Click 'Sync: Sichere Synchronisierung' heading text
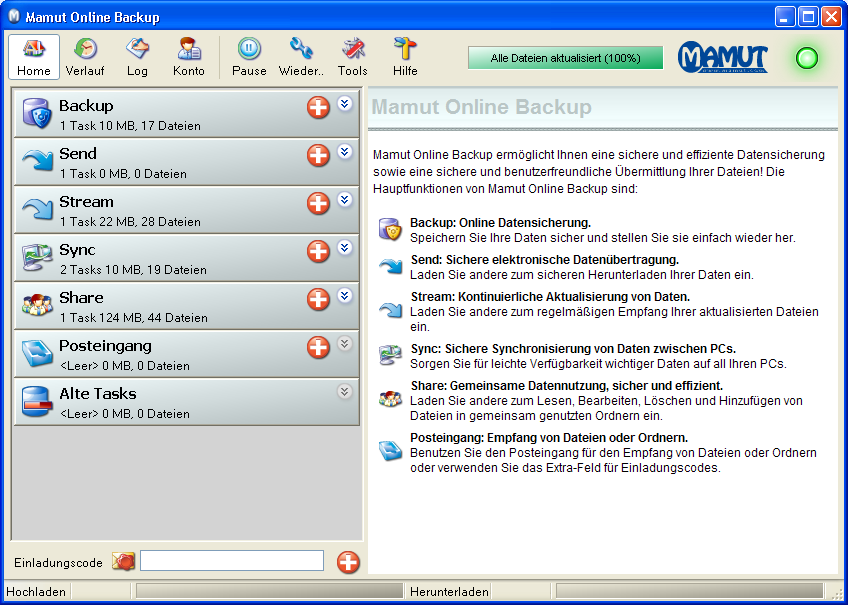Image resolution: width=848 pixels, height=605 pixels. (573, 349)
